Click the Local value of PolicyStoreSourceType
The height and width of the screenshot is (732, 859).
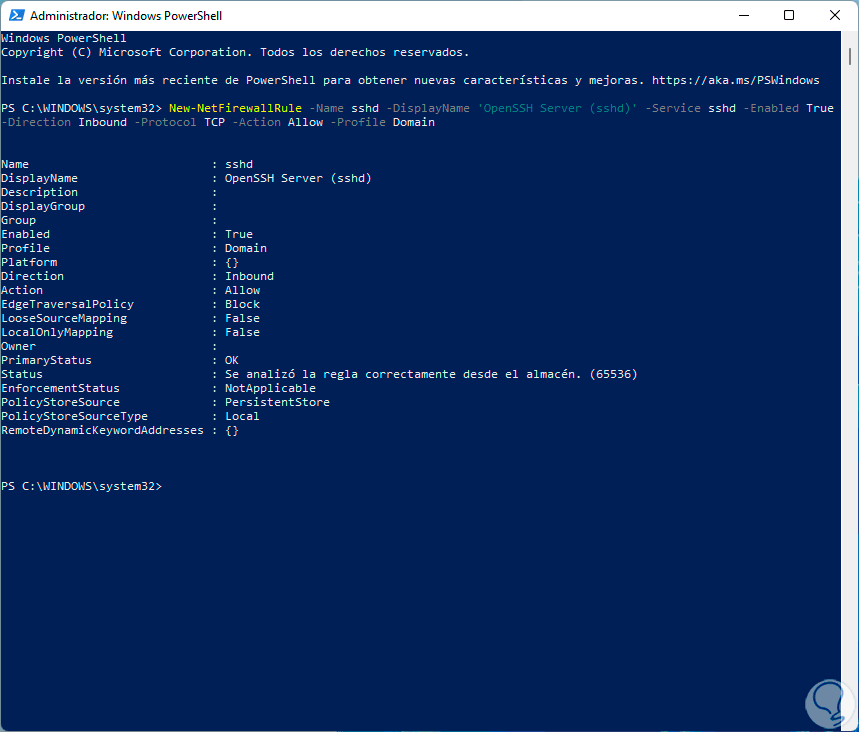tap(242, 416)
